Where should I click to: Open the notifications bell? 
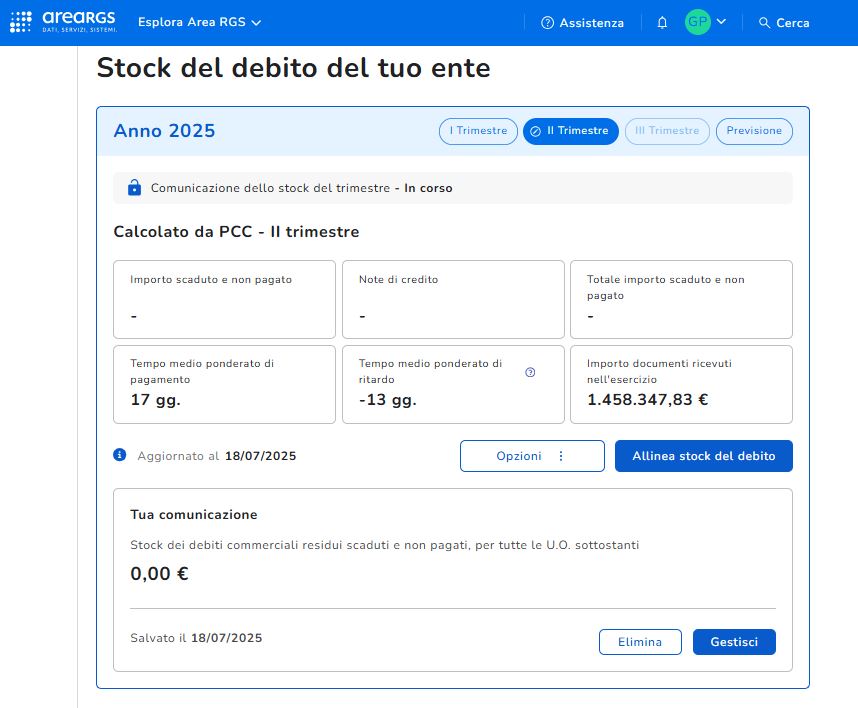coord(662,23)
